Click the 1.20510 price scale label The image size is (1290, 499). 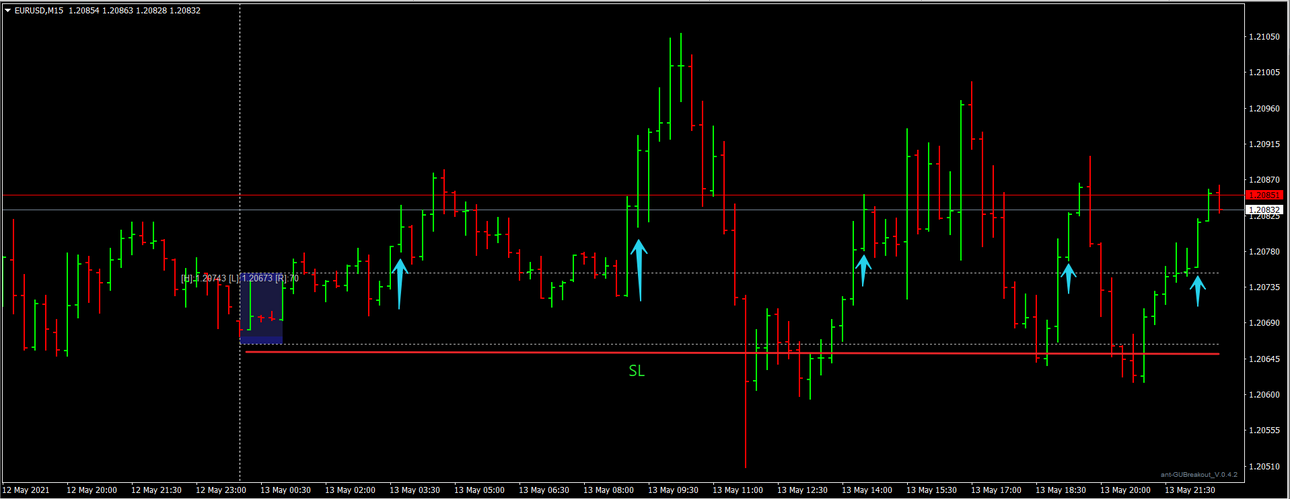pos(1265,466)
